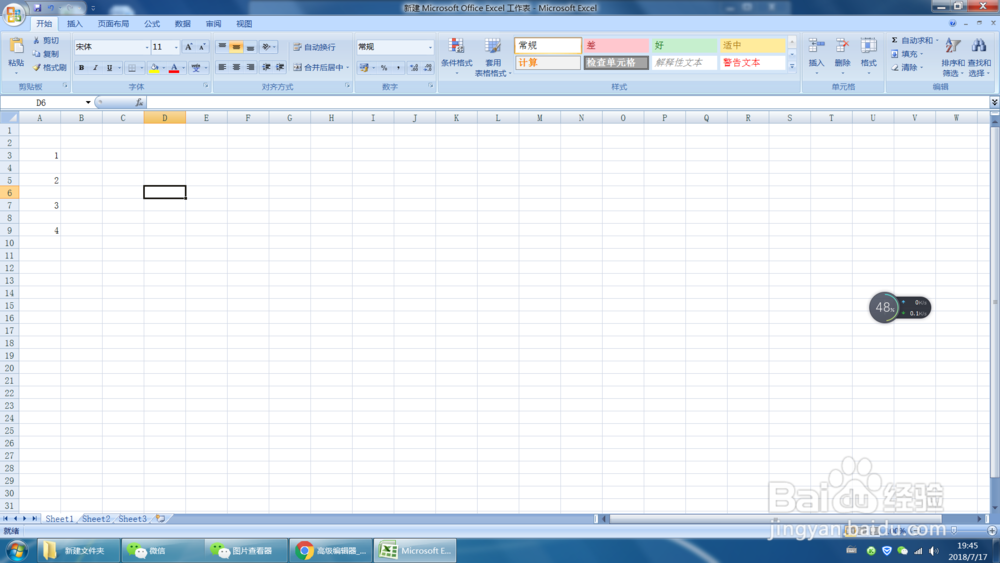Open the Formulas (公式) tab
Viewport: 1000px width, 563px height.
click(x=152, y=24)
